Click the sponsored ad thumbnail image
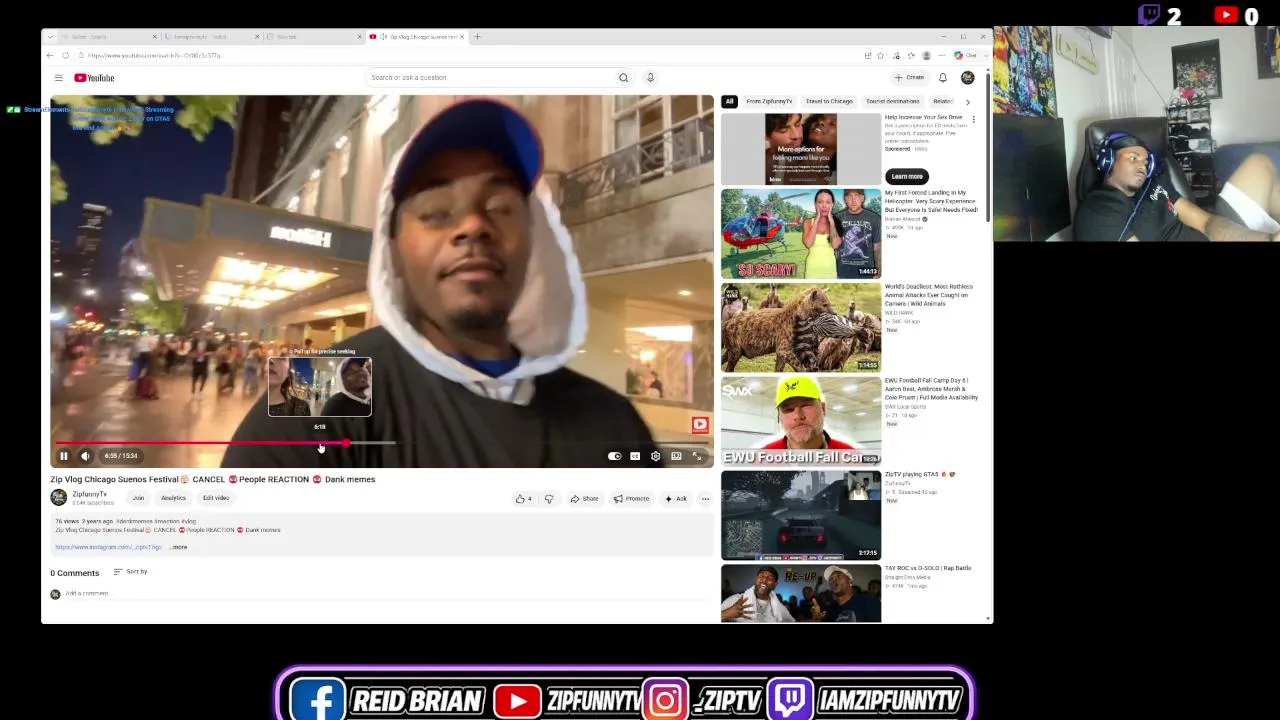 coord(801,149)
